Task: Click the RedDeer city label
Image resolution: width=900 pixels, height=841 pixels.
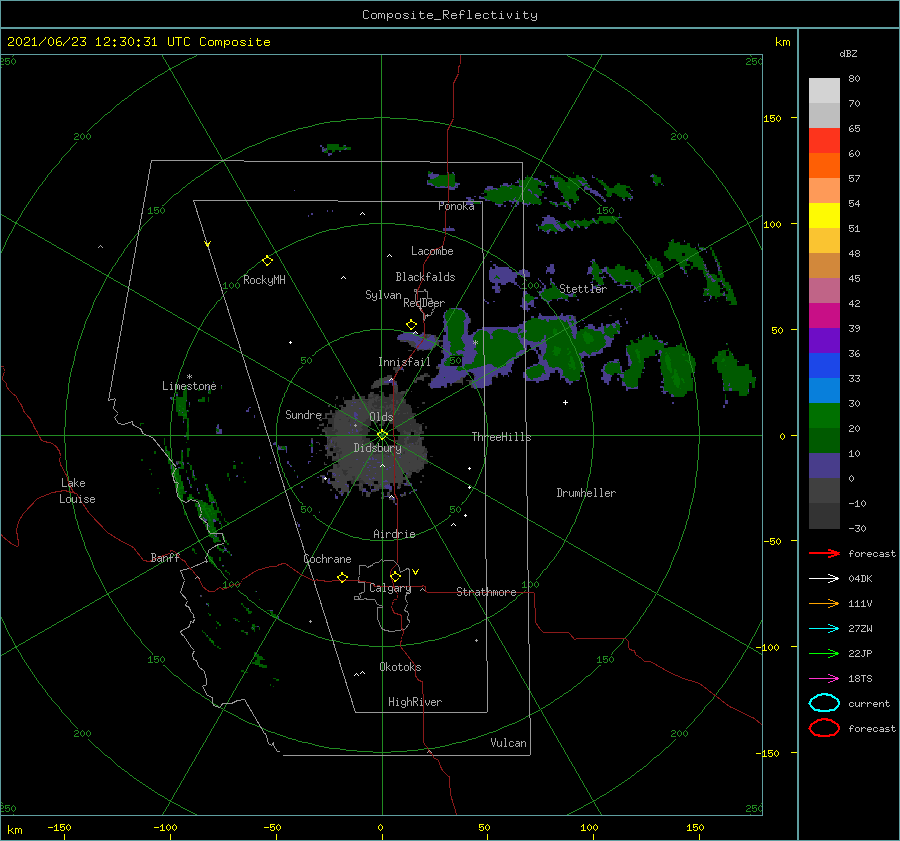Action: (424, 303)
